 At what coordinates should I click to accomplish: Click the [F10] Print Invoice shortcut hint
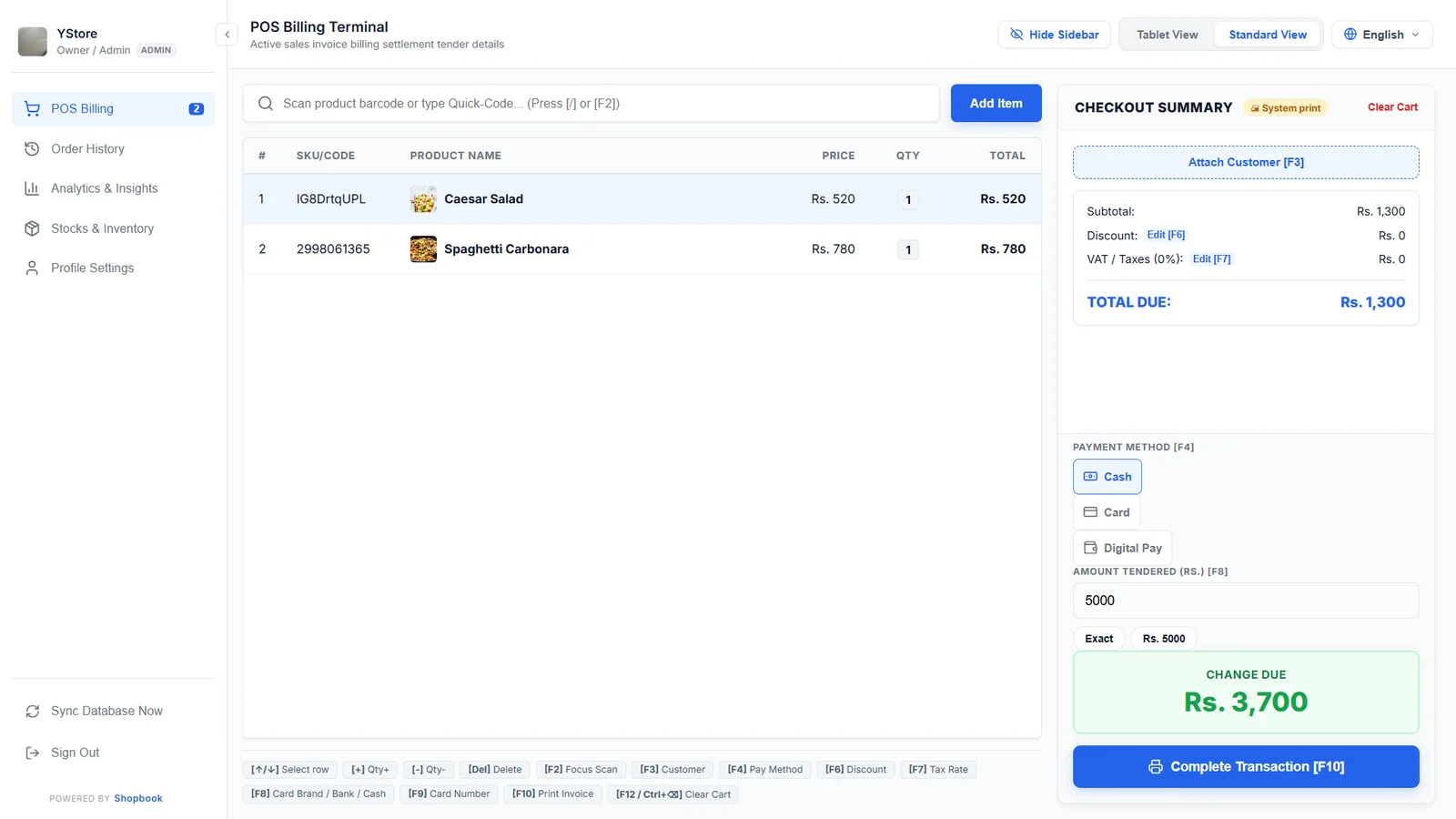[x=552, y=794]
